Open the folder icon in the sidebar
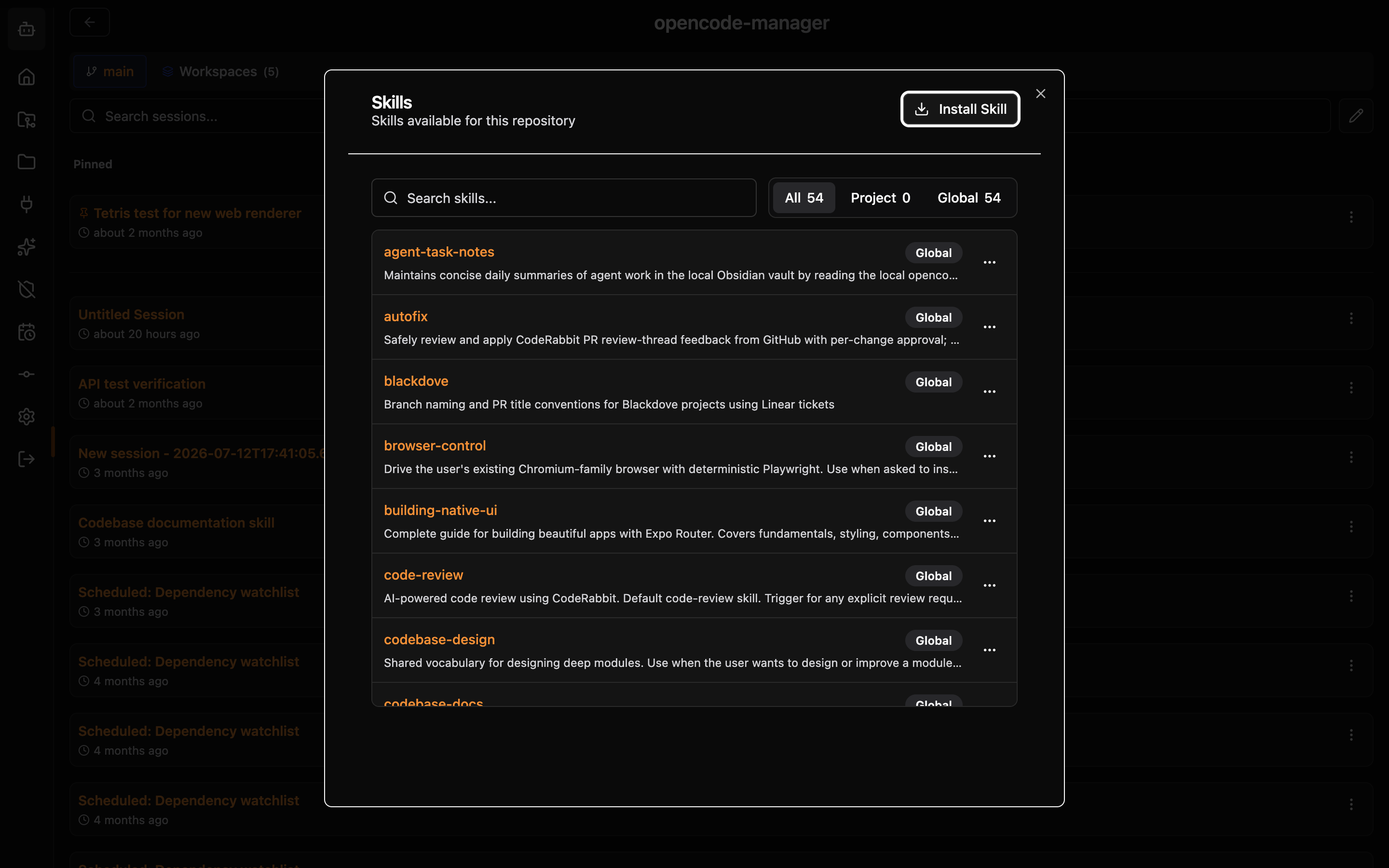Image resolution: width=1389 pixels, height=868 pixels. point(27,162)
